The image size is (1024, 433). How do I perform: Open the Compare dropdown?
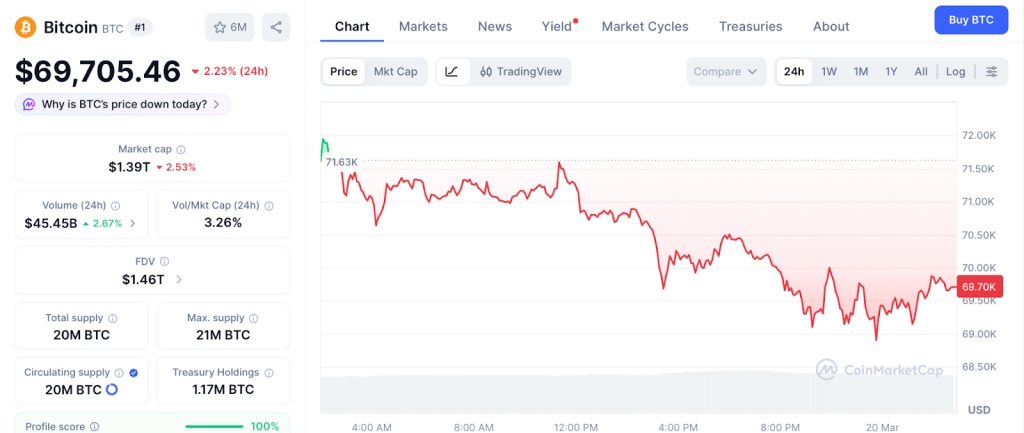tap(726, 71)
